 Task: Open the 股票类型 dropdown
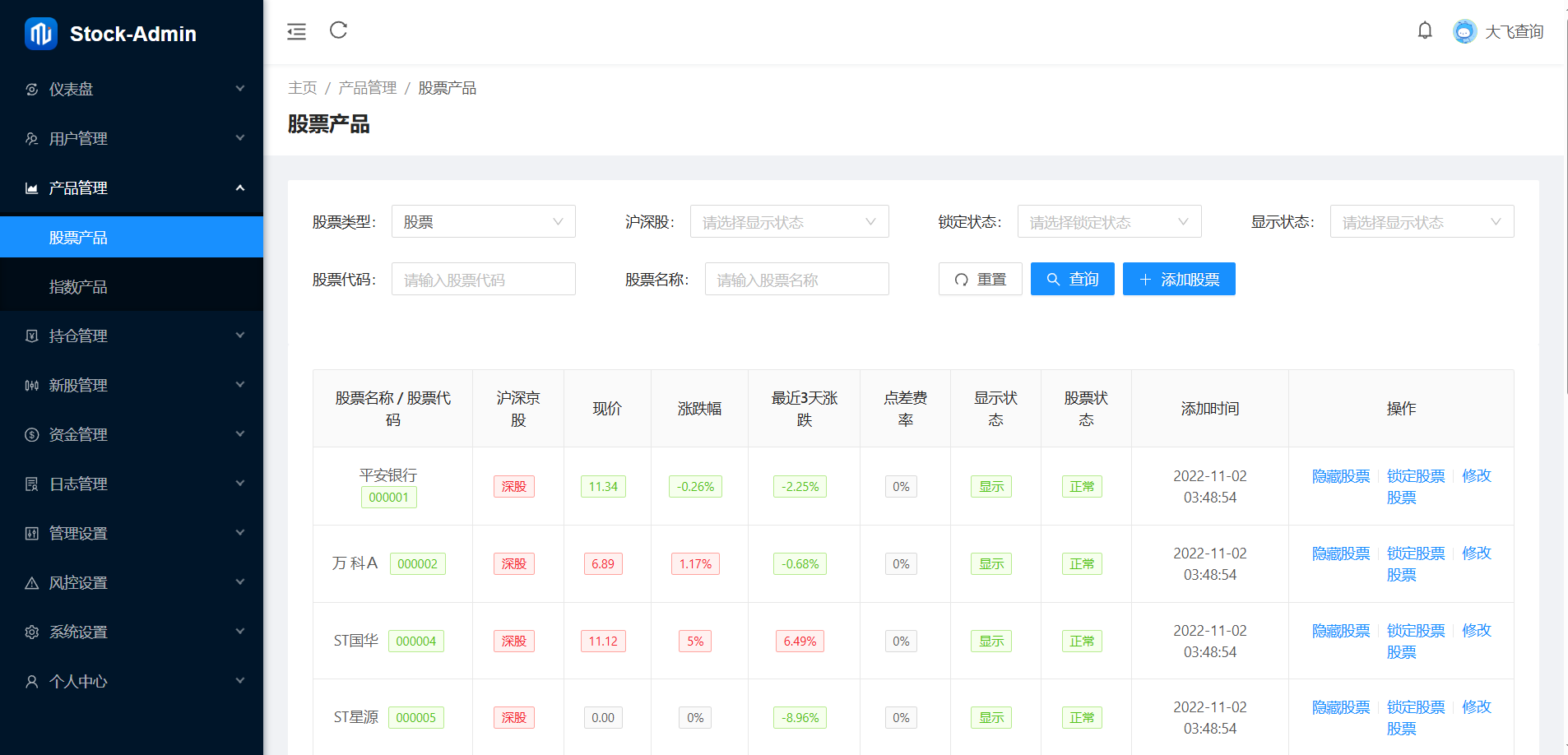[x=483, y=222]
